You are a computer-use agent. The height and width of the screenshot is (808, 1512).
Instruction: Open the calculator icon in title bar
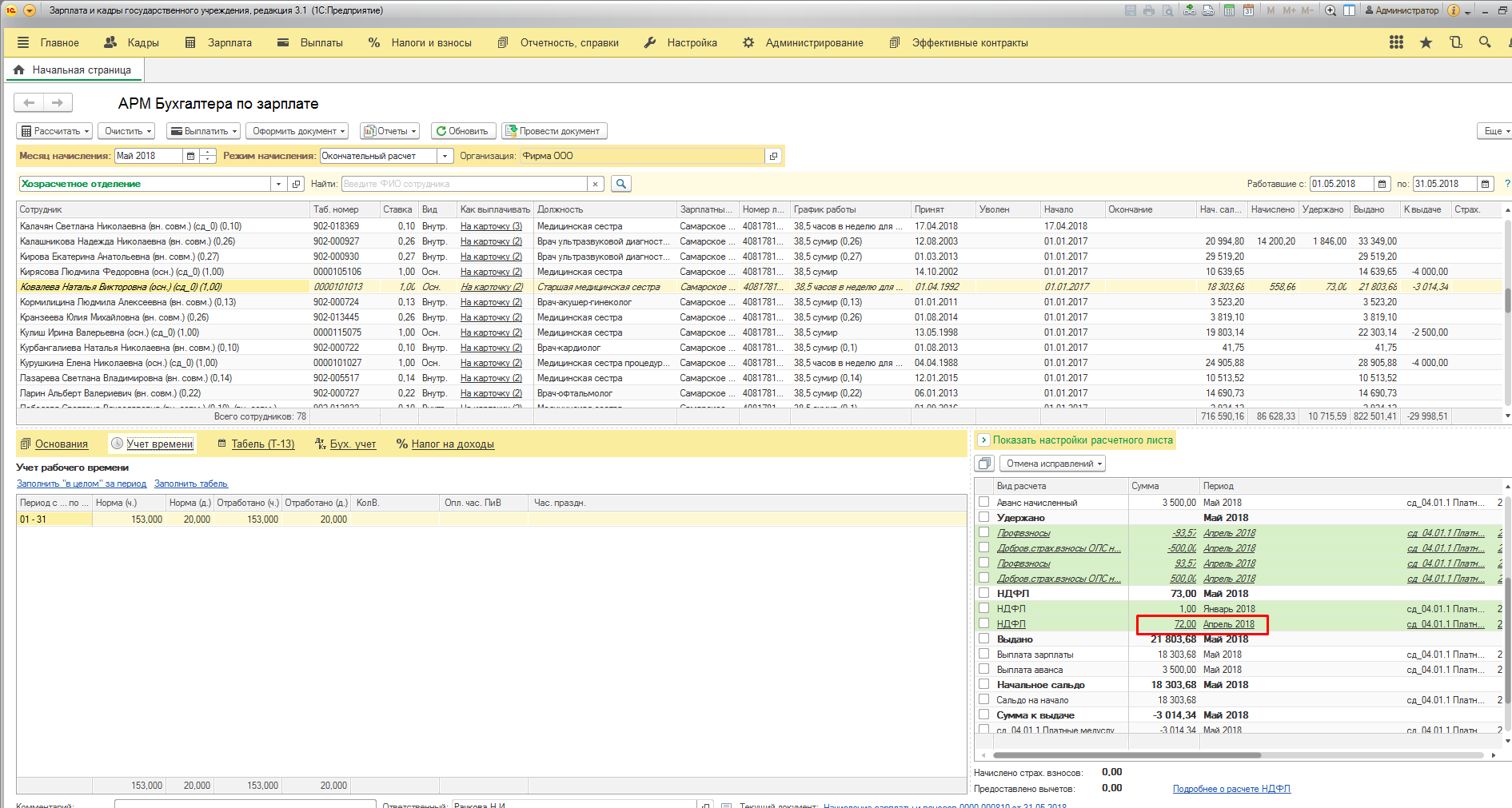[1229, 10]
